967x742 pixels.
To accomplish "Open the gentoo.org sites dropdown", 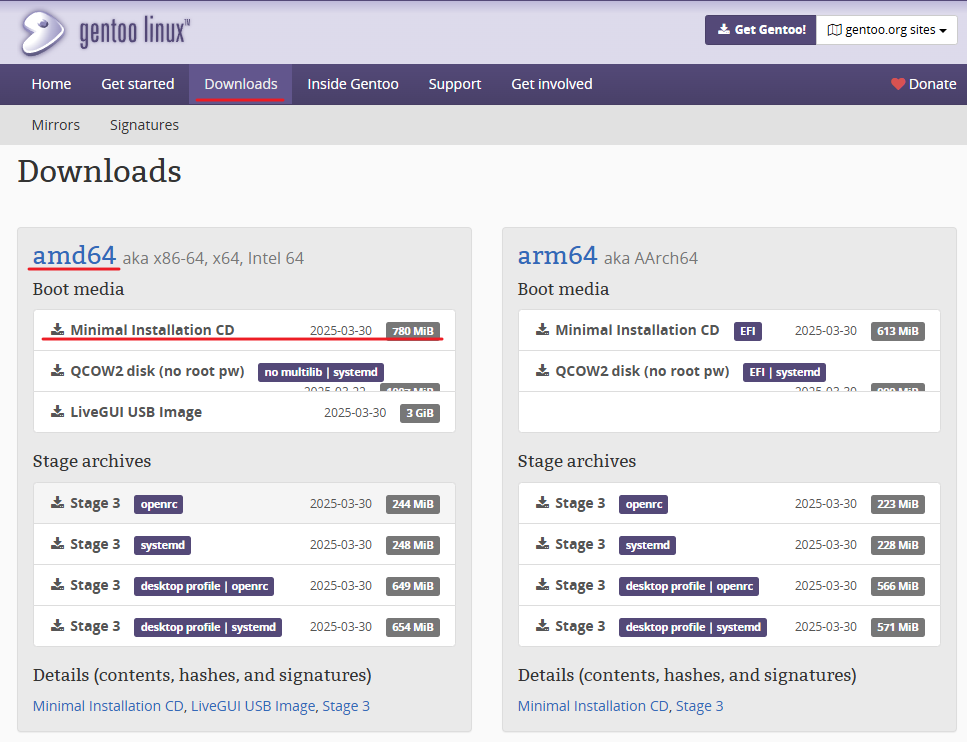I will (x=886, y=30).
